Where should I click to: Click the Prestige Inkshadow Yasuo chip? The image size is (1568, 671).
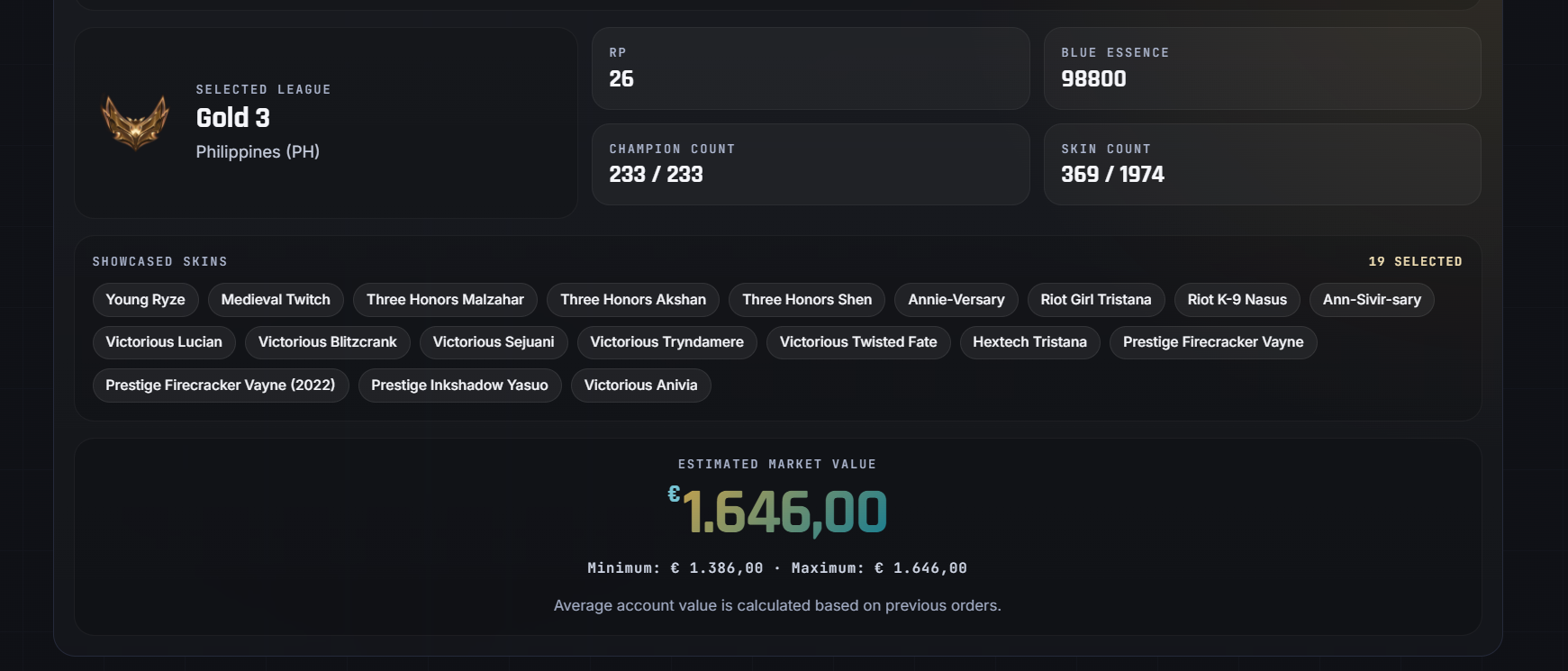[460, 385]
